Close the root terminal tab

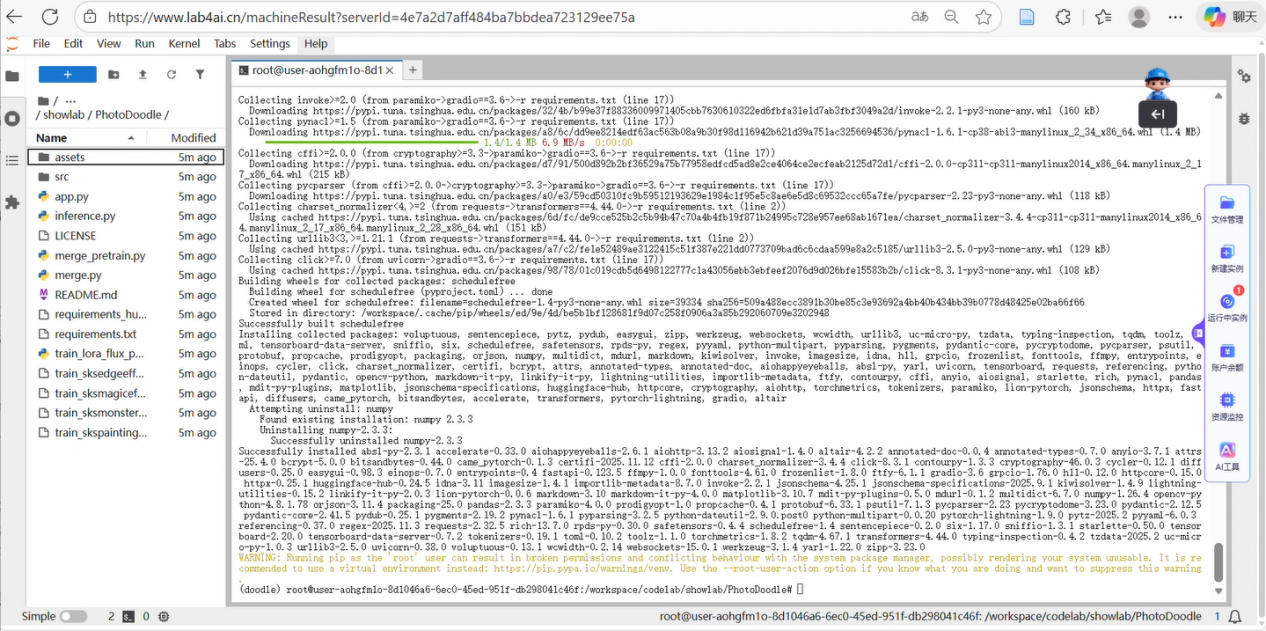391,70
